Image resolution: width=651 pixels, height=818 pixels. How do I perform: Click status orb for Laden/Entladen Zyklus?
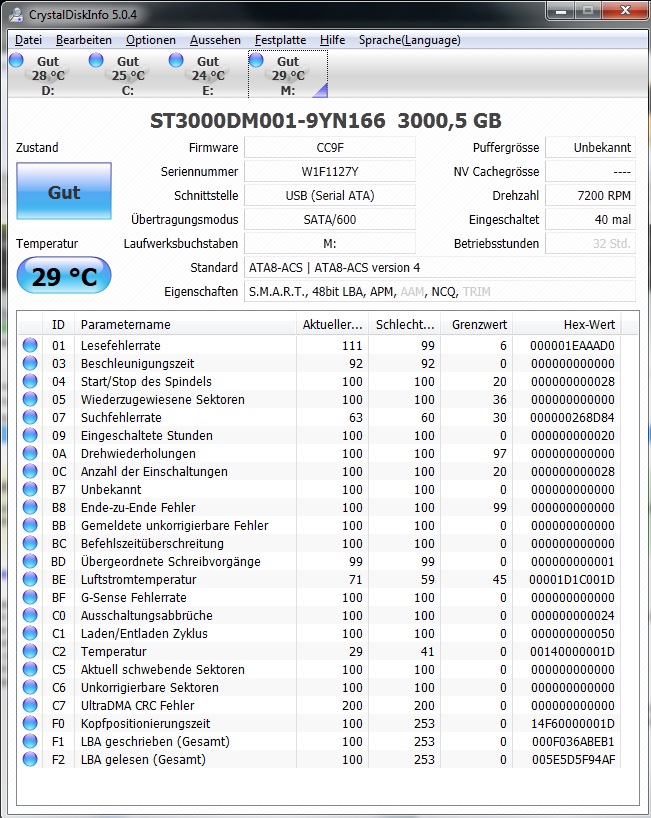(x=30, y=633)
